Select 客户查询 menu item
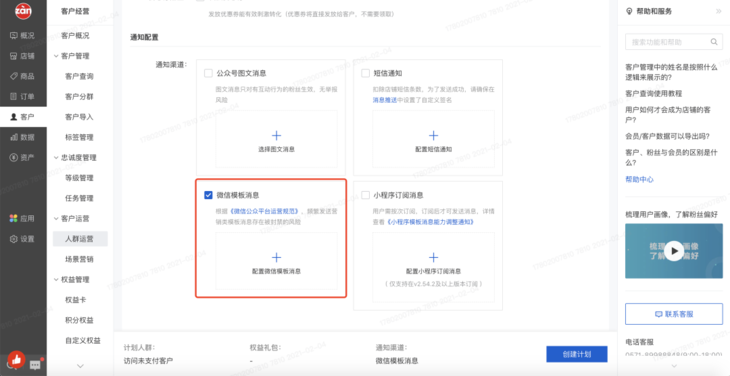This screenshot has height=376, width=730. click(x=79, y=76)
